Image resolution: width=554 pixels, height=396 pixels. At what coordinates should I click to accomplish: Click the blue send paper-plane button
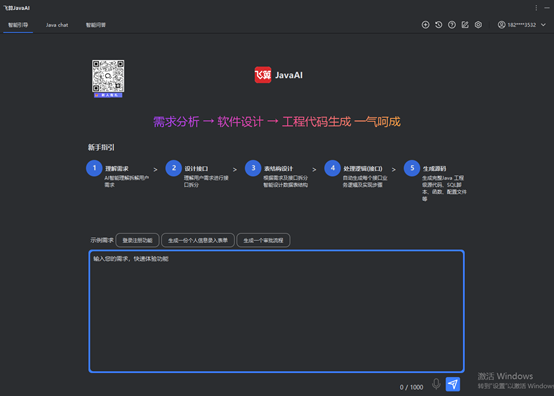pyautogui.click(x=453, y=384)
